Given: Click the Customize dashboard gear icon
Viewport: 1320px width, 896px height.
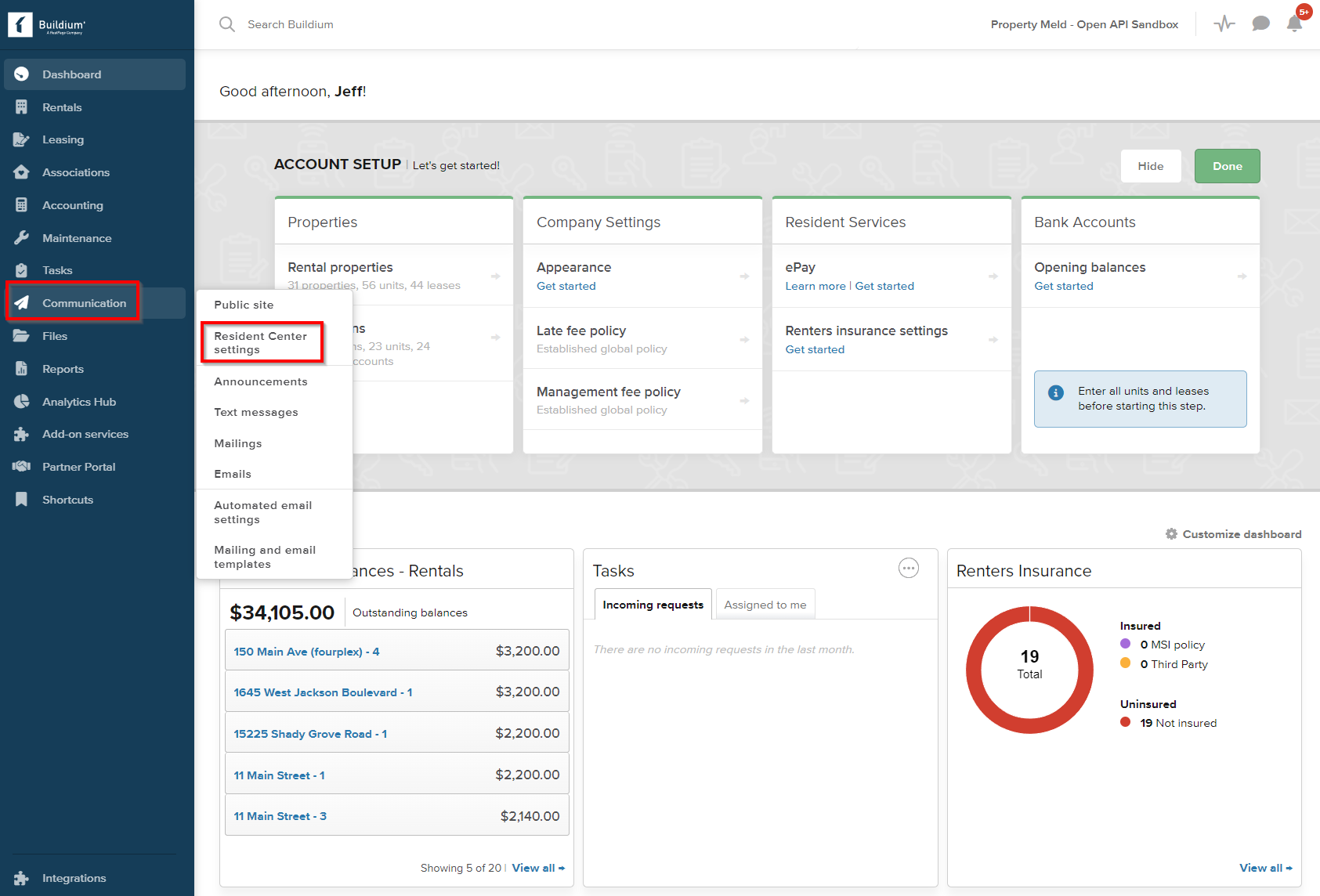Looking at the screenshot, I should point(1171,534).
